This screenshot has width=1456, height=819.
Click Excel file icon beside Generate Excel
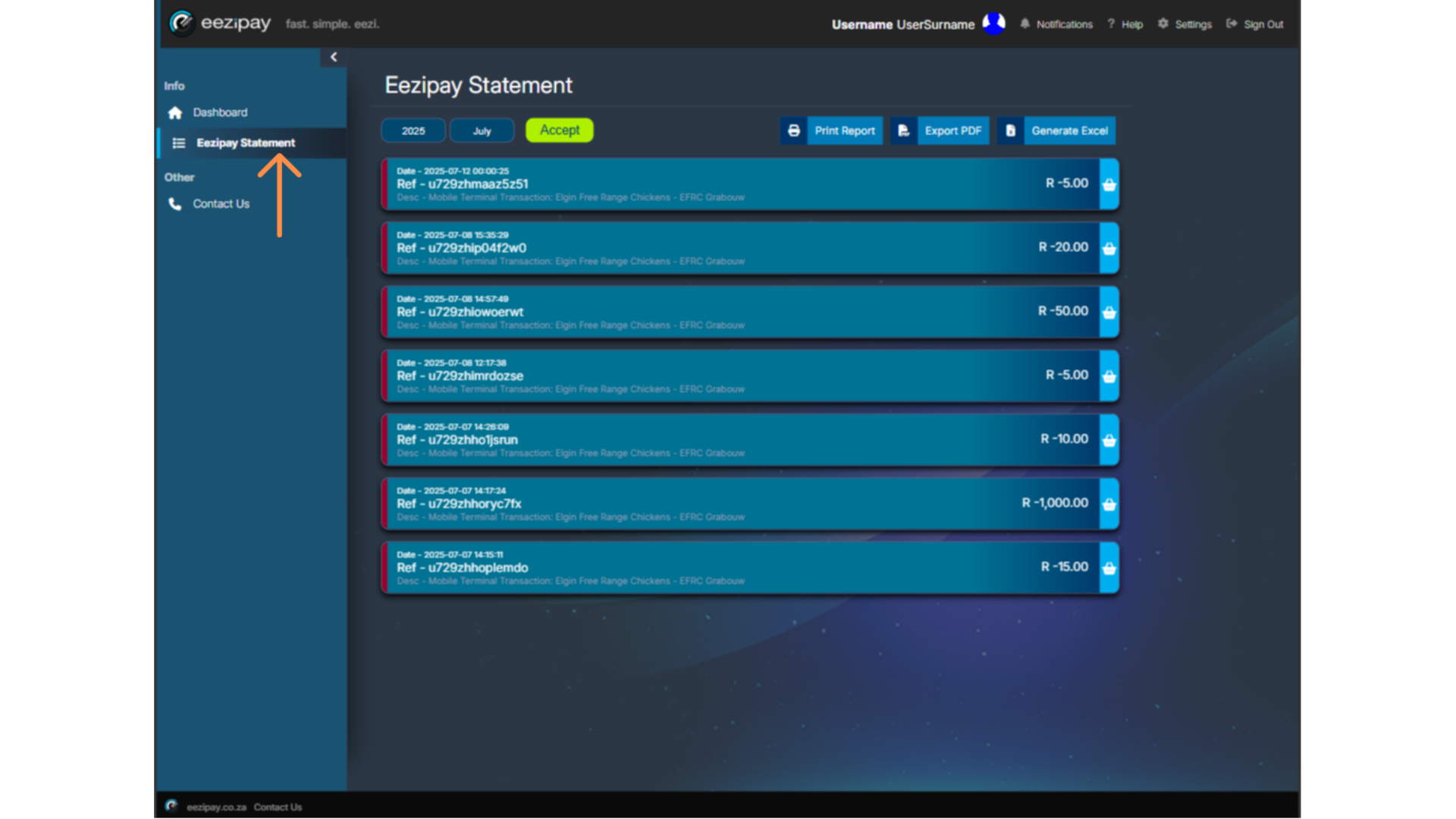coord(1010,130)
